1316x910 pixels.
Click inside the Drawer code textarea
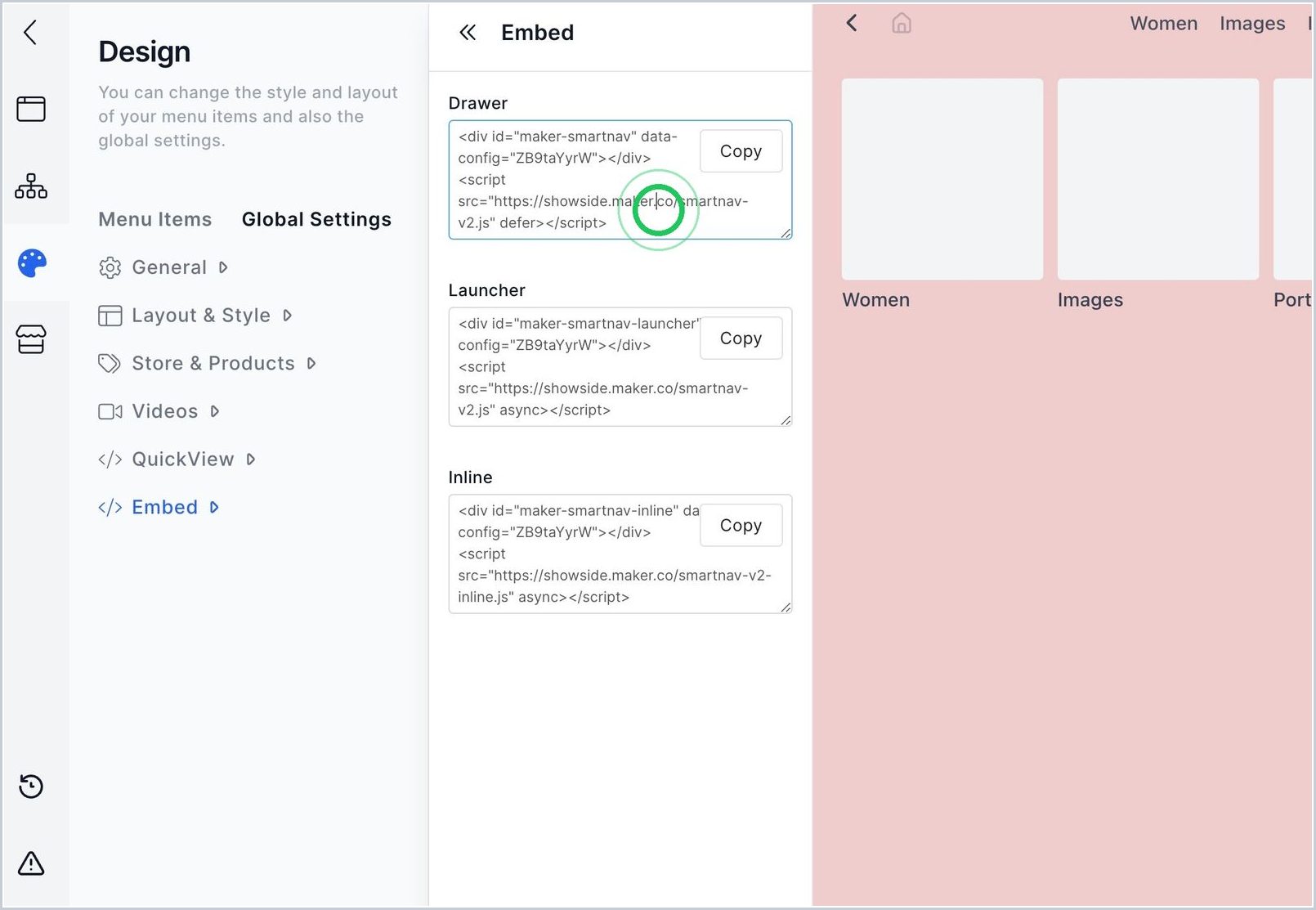pyautogui.click(x=620, y=180)
